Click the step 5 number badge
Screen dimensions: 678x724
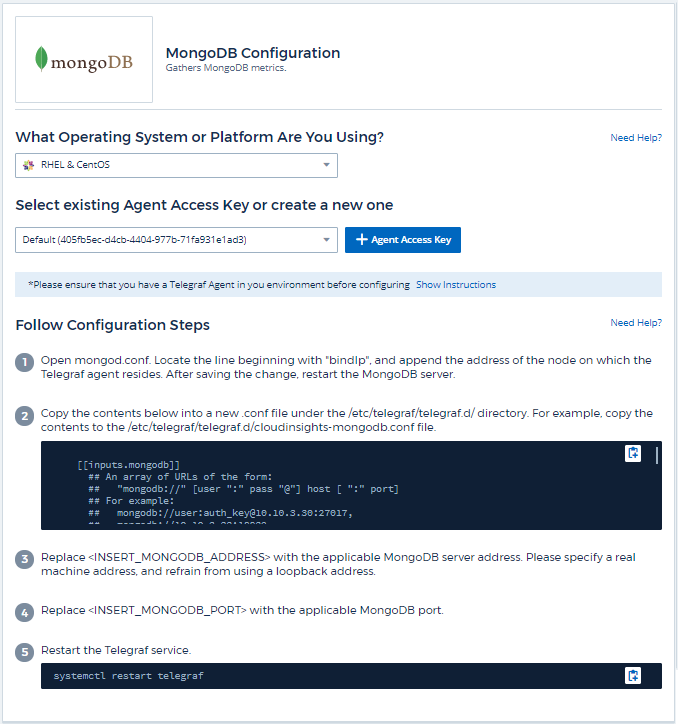click(x=25, y=651)
